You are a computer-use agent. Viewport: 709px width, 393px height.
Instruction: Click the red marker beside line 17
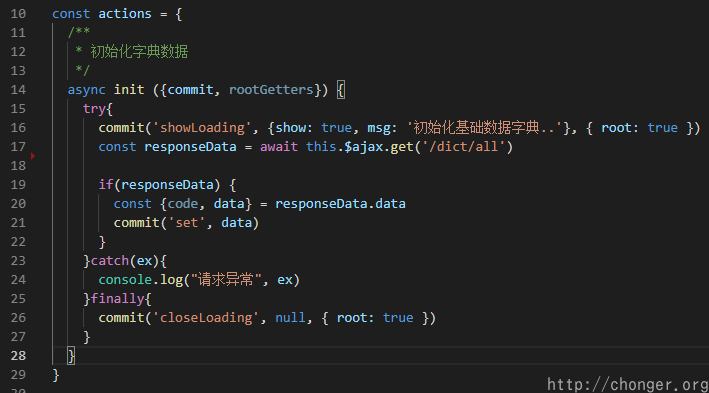pos(33,156)
